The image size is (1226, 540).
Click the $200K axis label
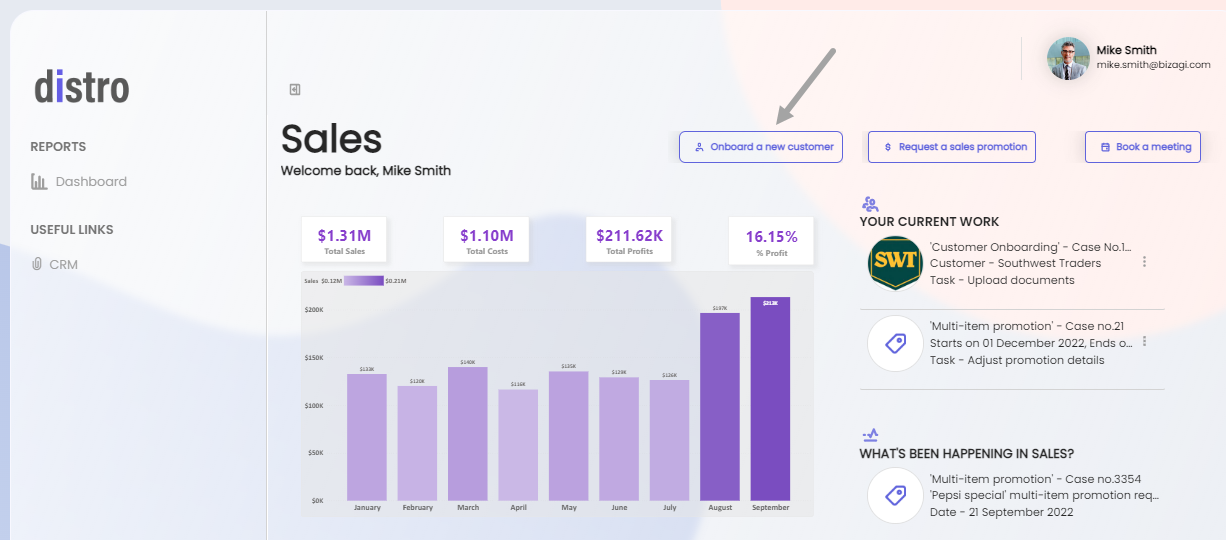click(313, 310)
